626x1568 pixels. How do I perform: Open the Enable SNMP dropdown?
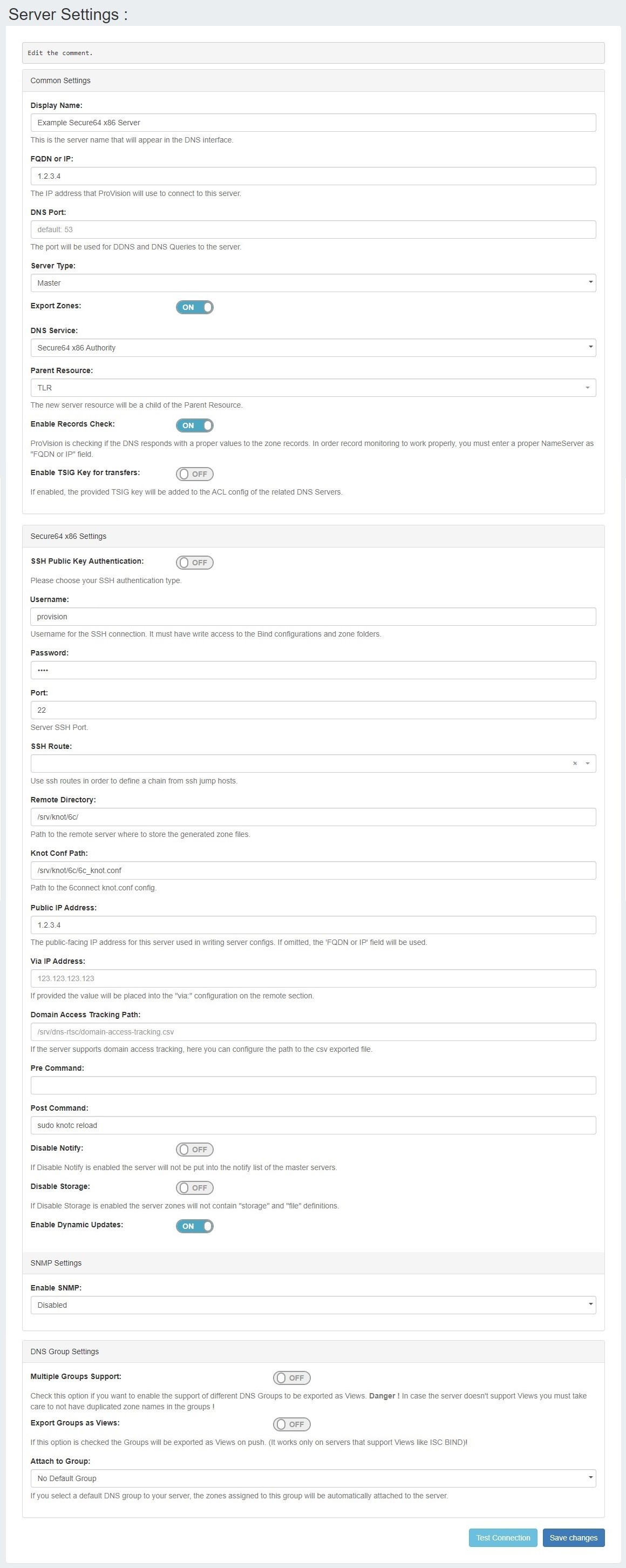312,1305
